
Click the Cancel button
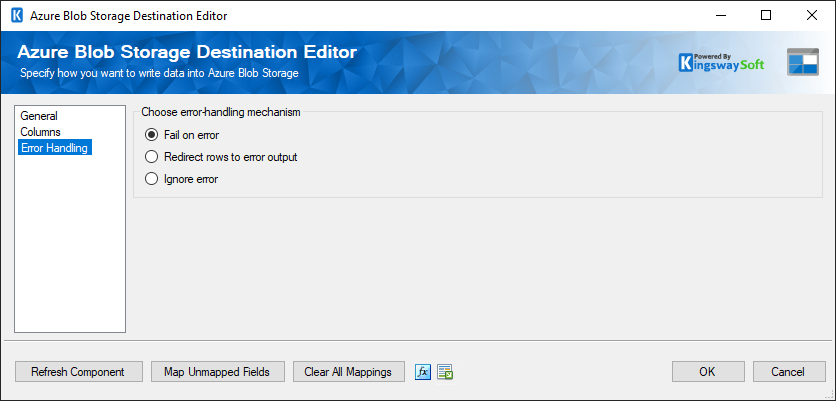tap(789, 372)
